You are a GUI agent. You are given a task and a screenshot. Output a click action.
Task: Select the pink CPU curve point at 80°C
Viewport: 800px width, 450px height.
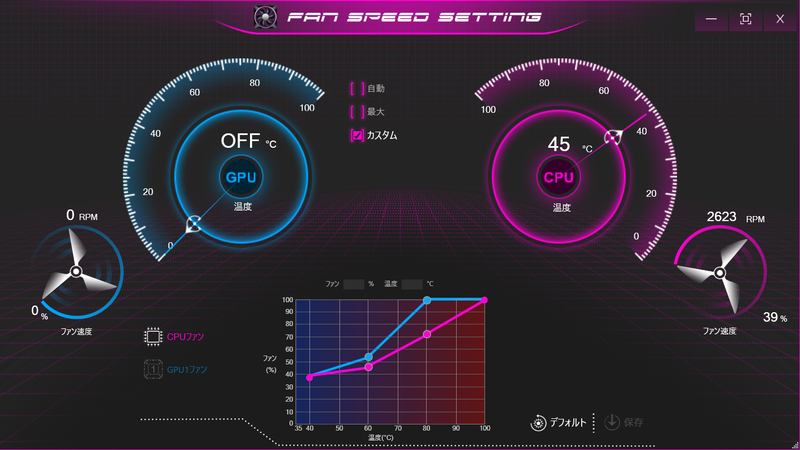pyautogui.click(x=427, y=334)
